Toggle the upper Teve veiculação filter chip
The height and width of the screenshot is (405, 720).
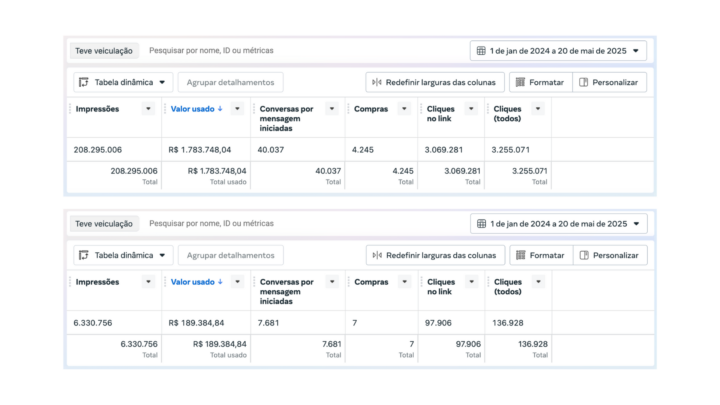click(x=104, y=50)
